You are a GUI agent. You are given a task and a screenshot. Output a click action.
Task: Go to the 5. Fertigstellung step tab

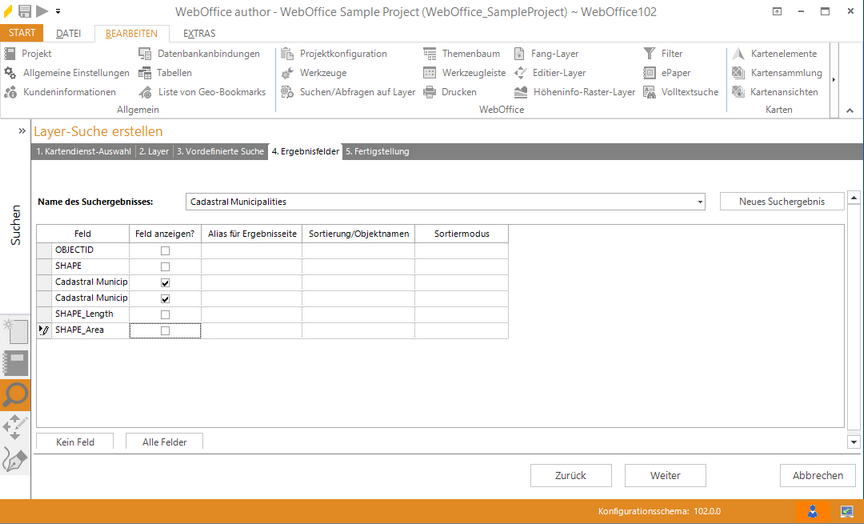point(377,152)
